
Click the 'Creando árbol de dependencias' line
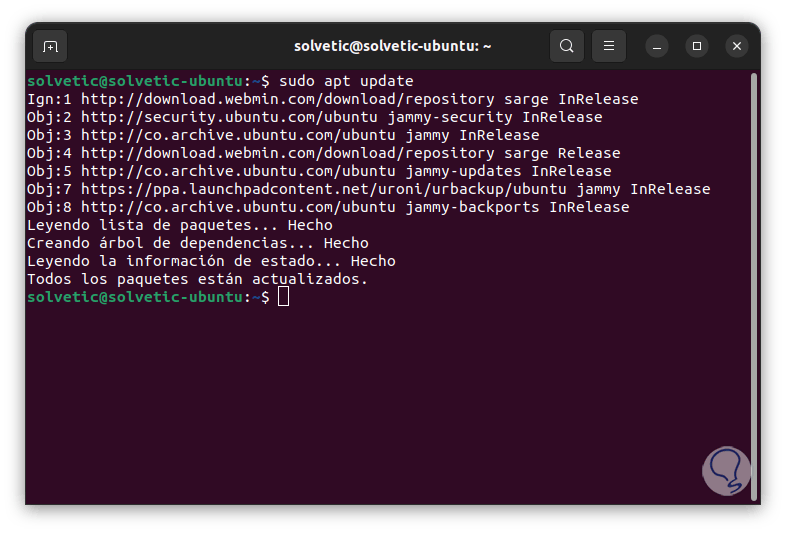click(x=197, y=243)
